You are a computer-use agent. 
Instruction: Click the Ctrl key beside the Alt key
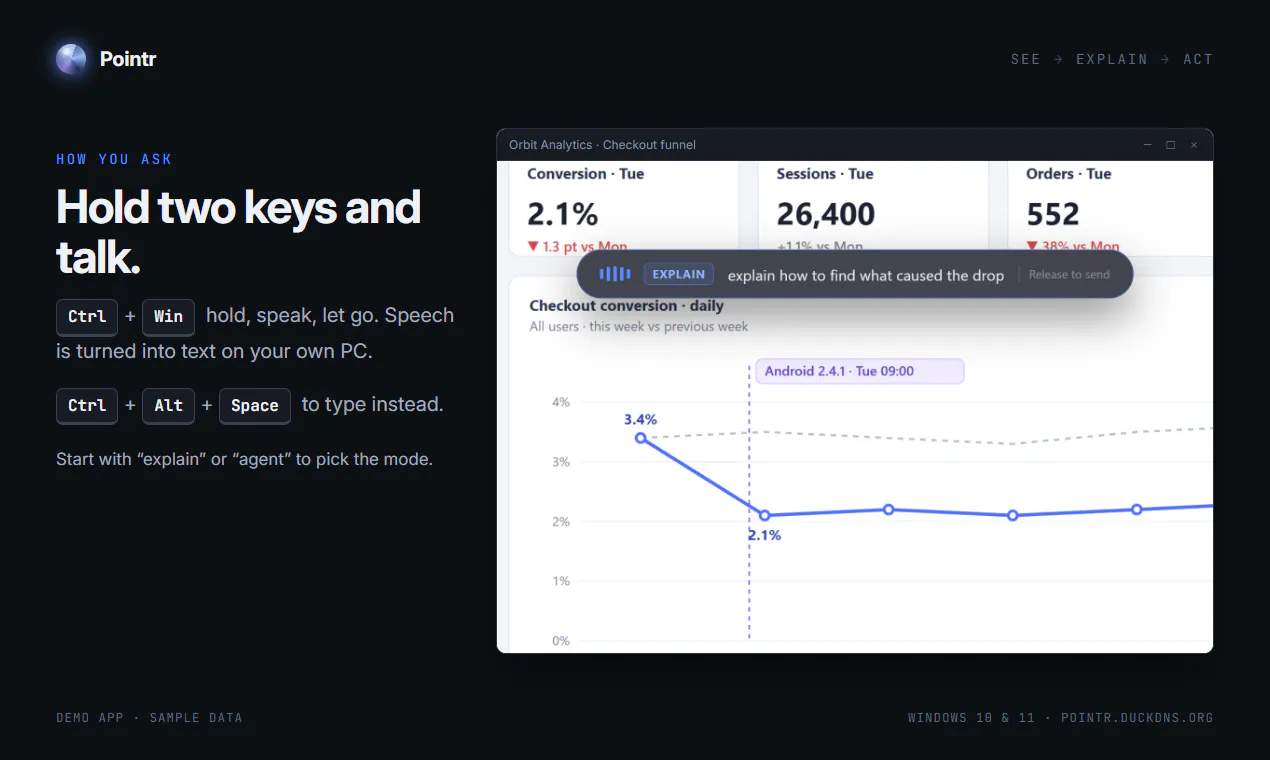[87, 406]
